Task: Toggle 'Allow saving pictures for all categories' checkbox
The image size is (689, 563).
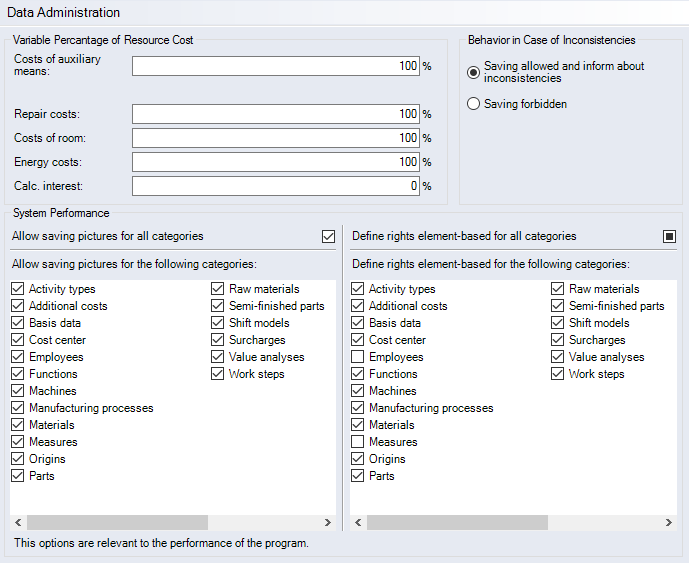Action: (328, 236)
